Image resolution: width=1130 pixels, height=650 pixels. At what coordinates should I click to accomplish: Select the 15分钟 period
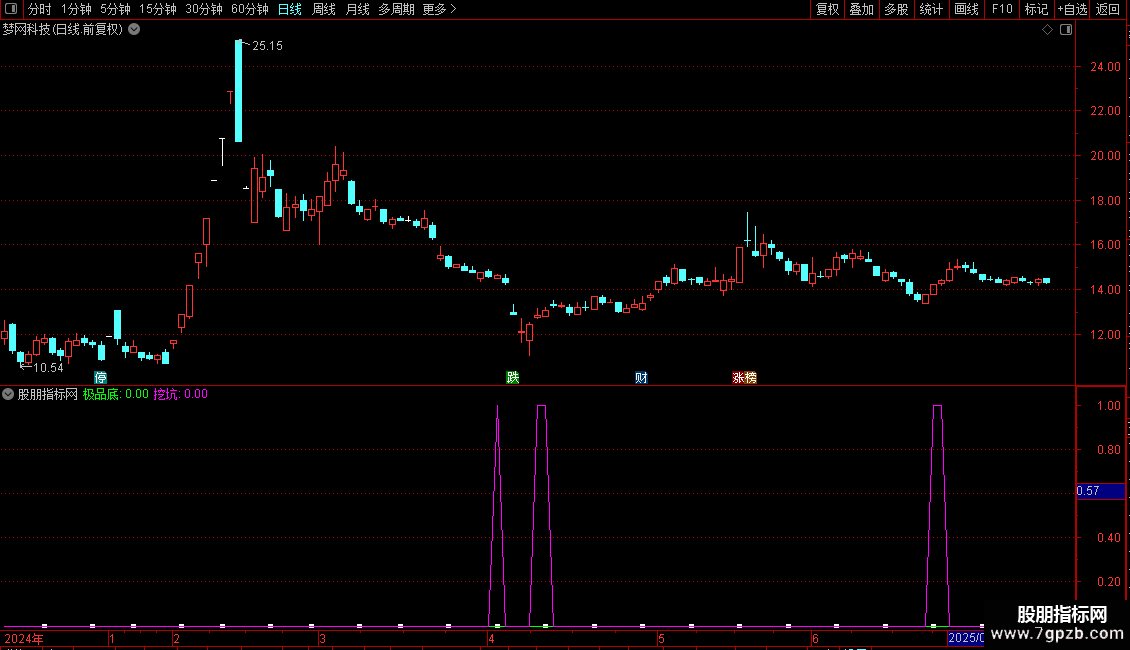[157, 9]
